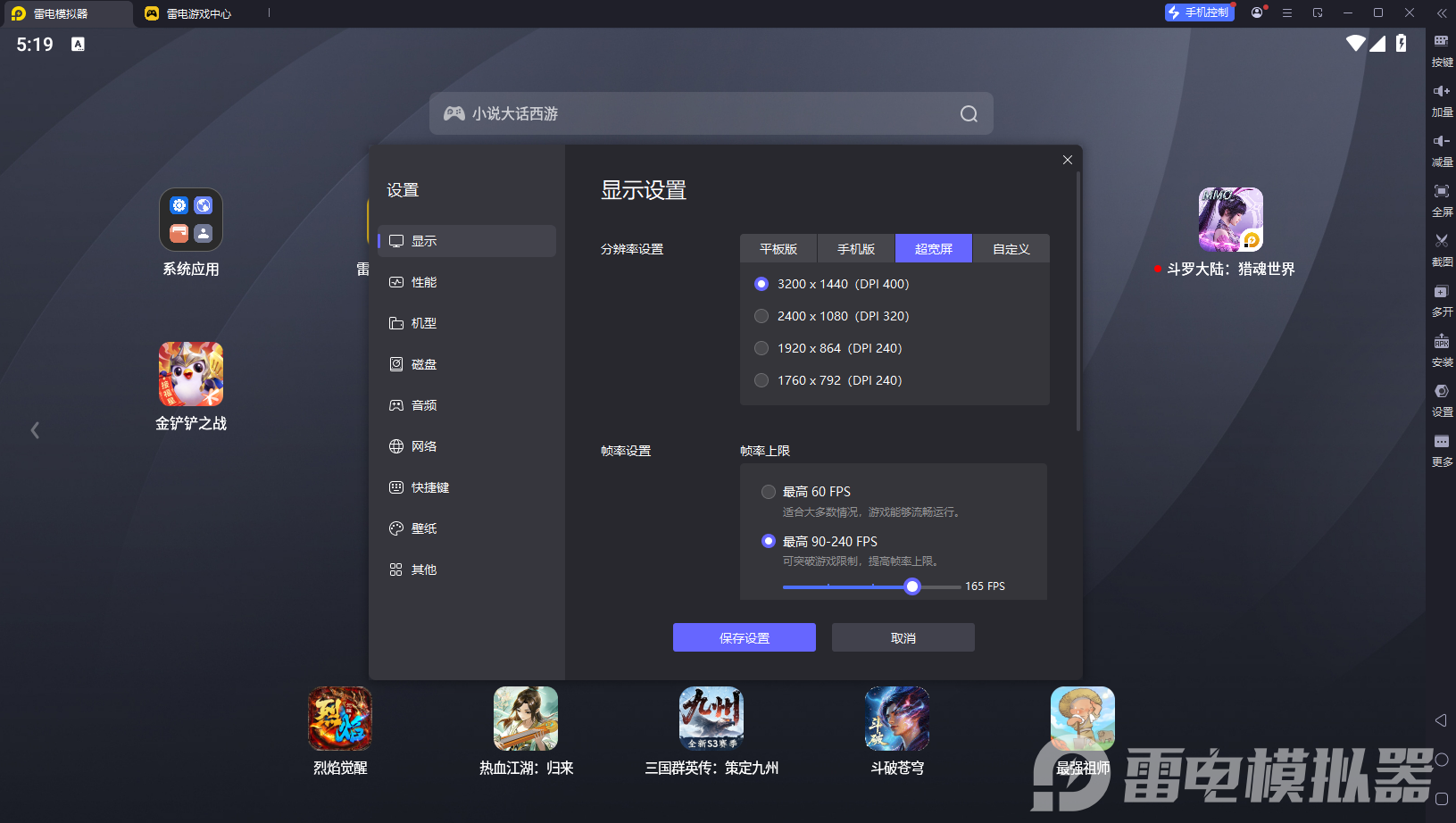Image resolution: width=1456 pixels, height=823 pixels.
Task: Click the Wi-Fi status icon
Action: (x=1356, y=43)
